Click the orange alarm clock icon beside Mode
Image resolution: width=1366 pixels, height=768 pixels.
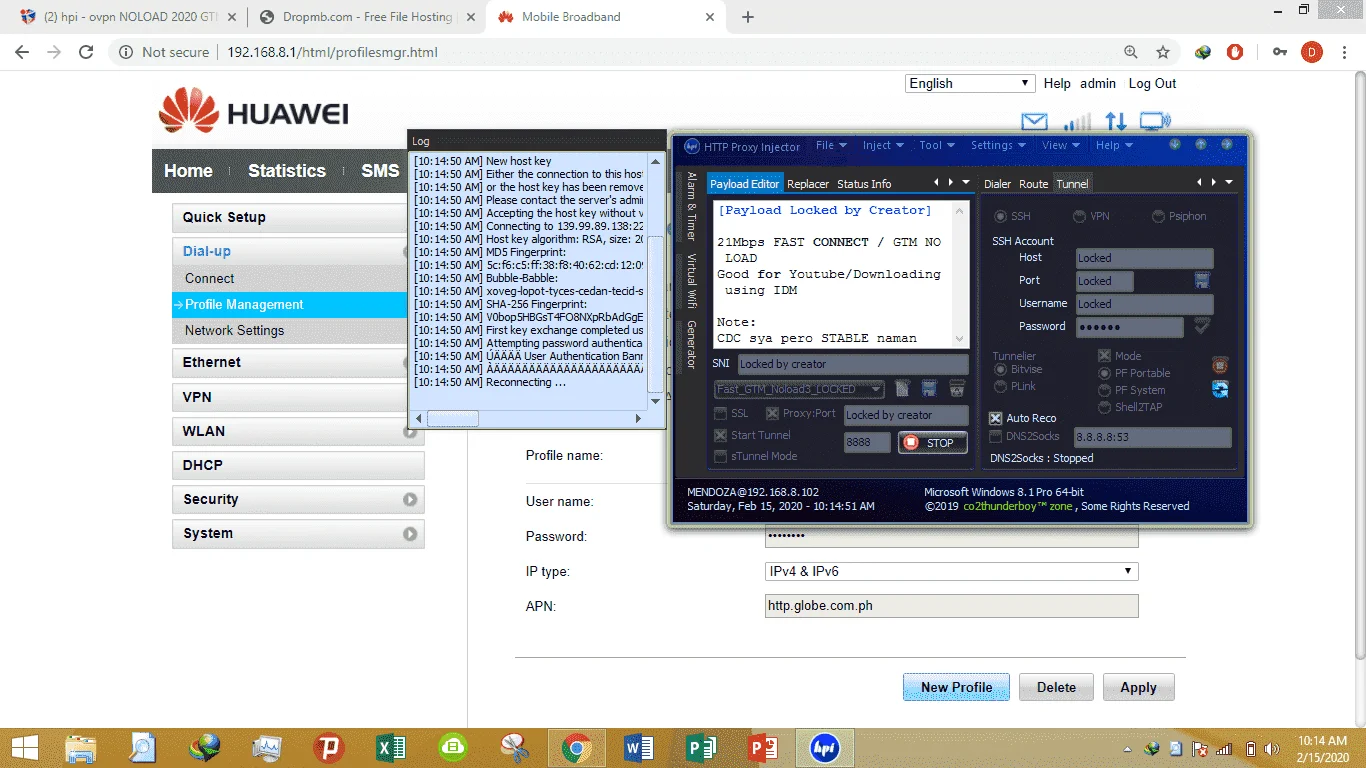coord(1219,365)
